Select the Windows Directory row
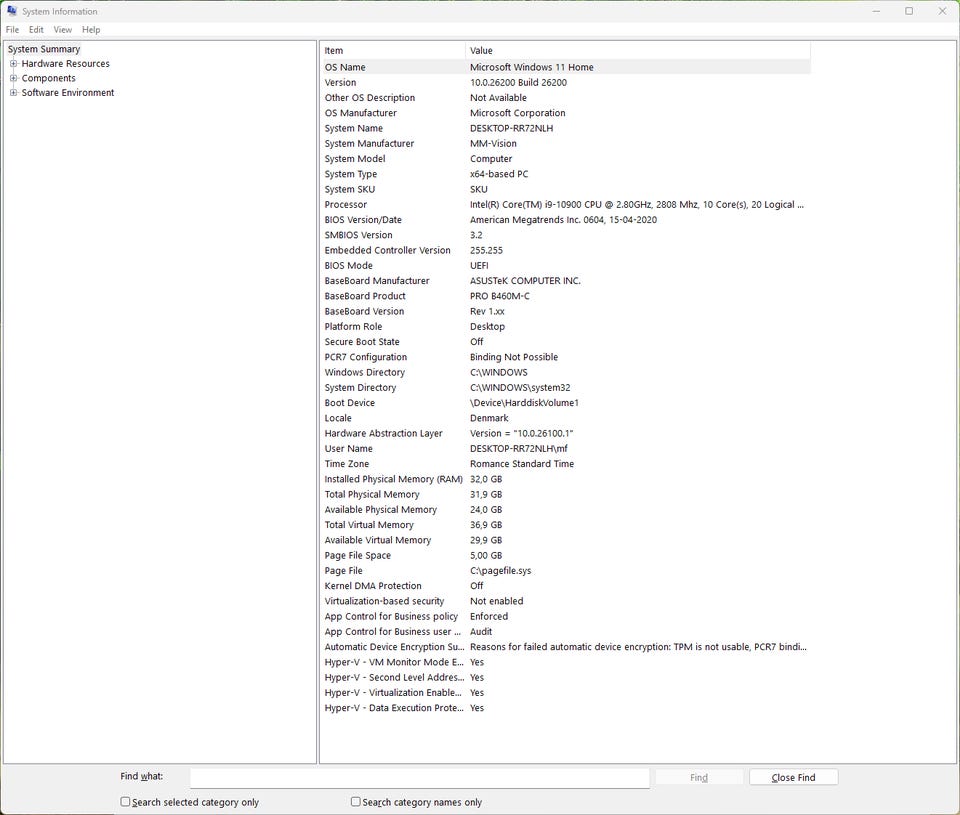 (x=565, y=372)
